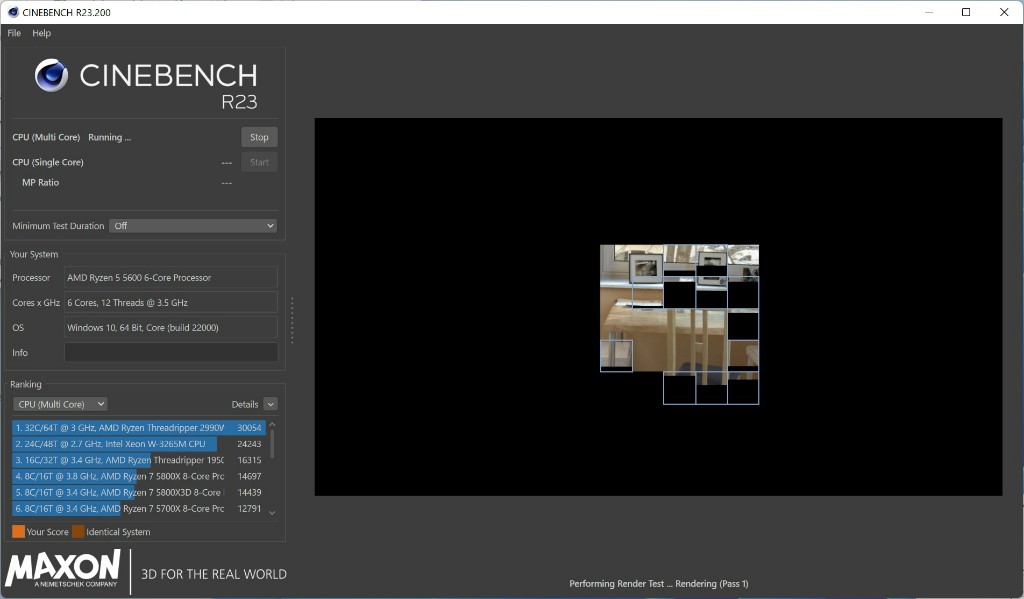Click the scroll-down arrow in ranking list
The width and height of the screenshot is (1024, 599).
point(272,513)
